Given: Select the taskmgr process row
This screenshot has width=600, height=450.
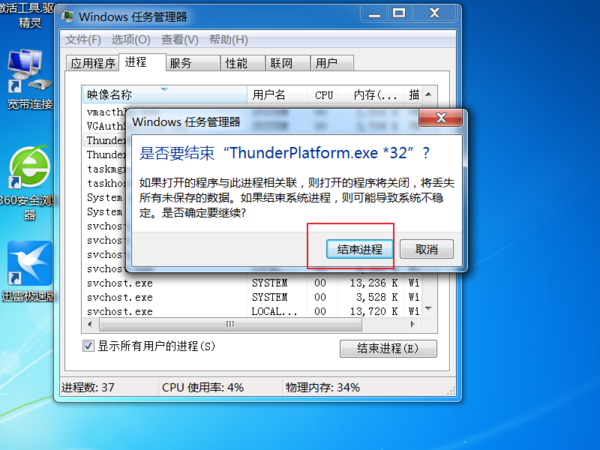Looking at the screenshot, I should pos(105,169).
